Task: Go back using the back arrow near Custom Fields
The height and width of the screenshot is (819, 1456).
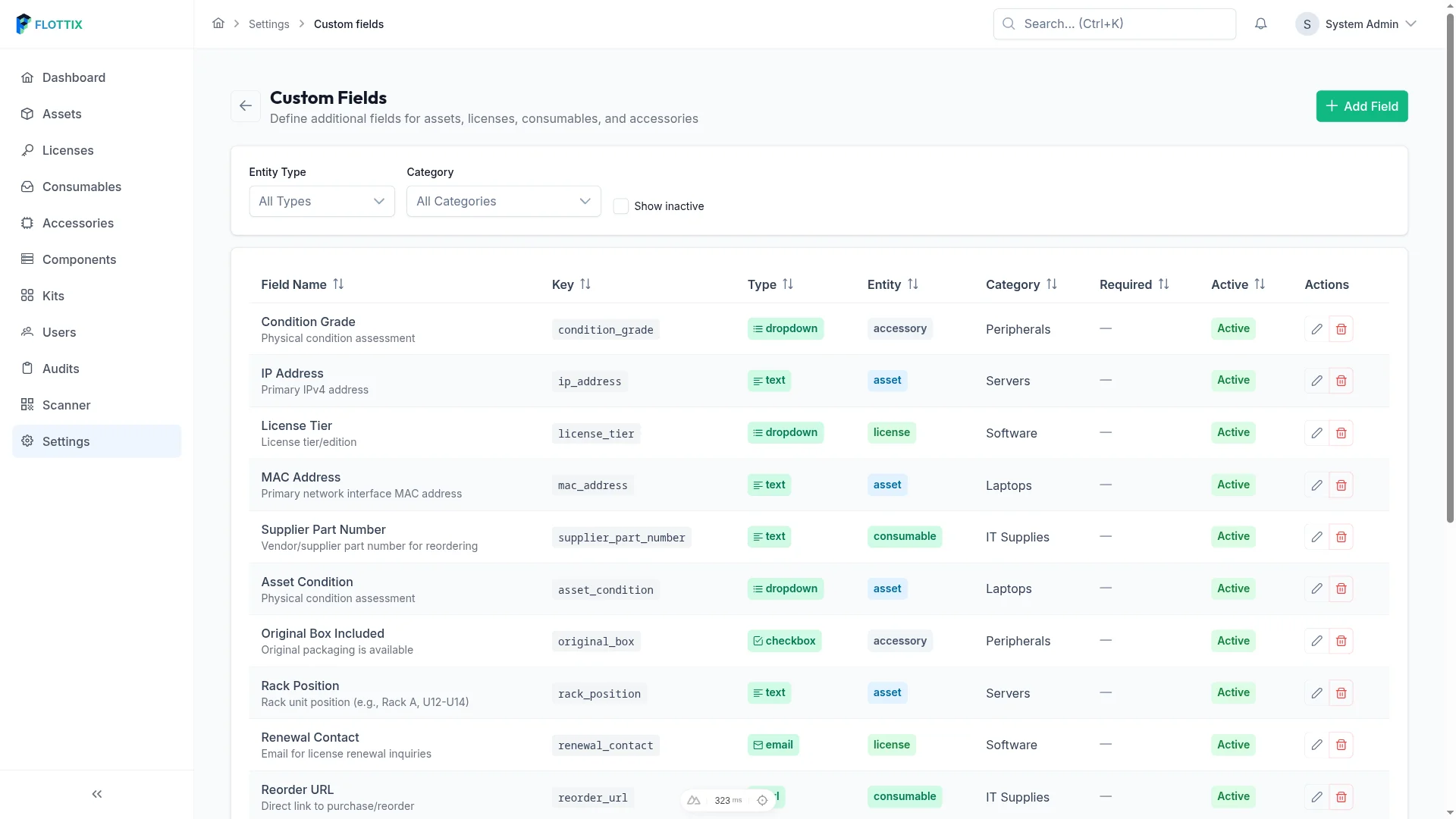Action: 245,105
